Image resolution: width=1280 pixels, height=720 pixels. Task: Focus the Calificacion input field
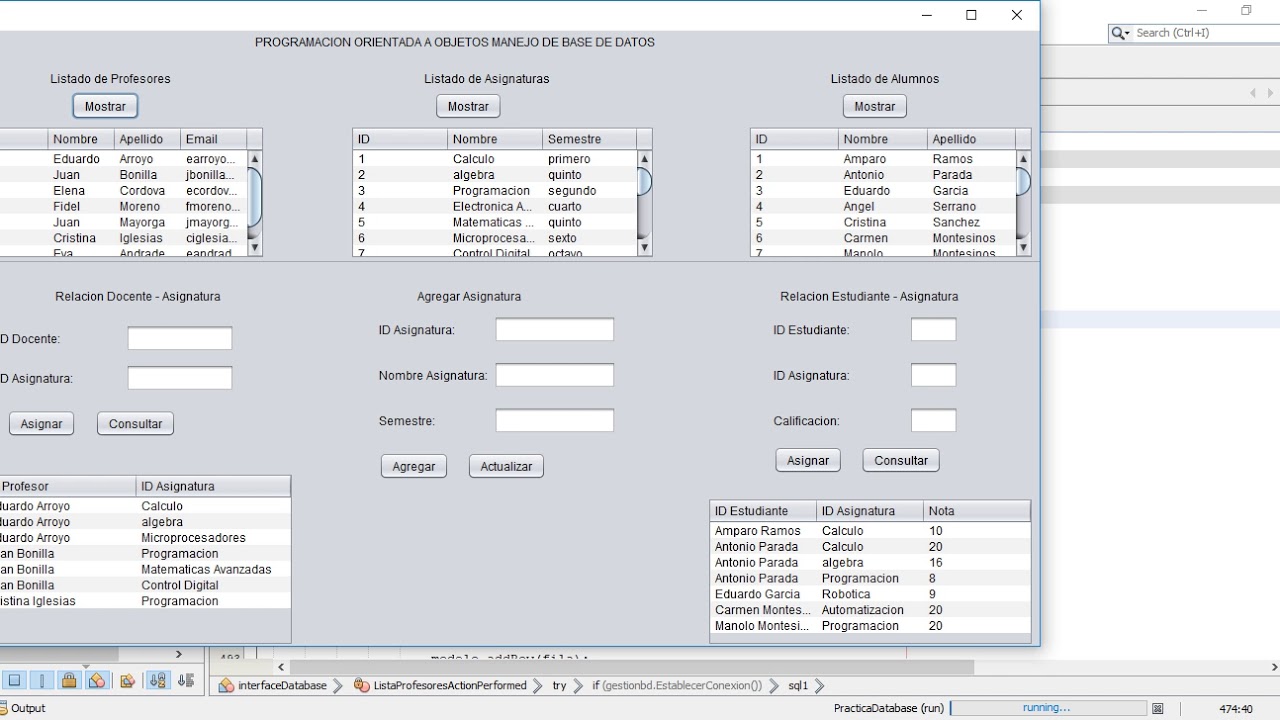coord(934,421)
